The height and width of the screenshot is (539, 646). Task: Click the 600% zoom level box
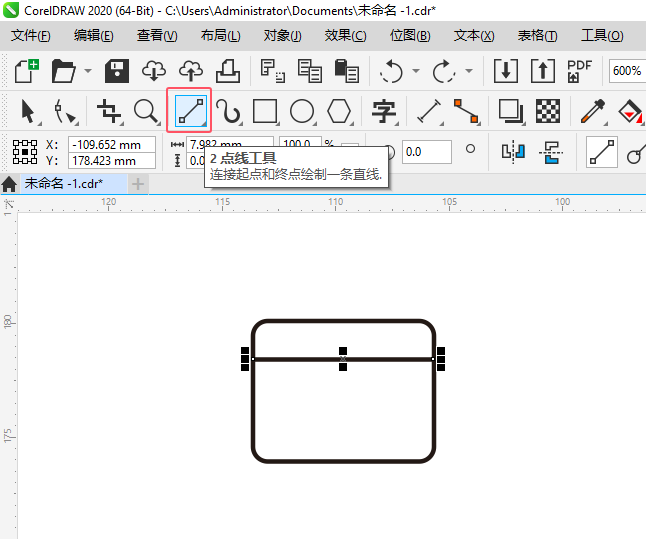[x=627, y=70]
